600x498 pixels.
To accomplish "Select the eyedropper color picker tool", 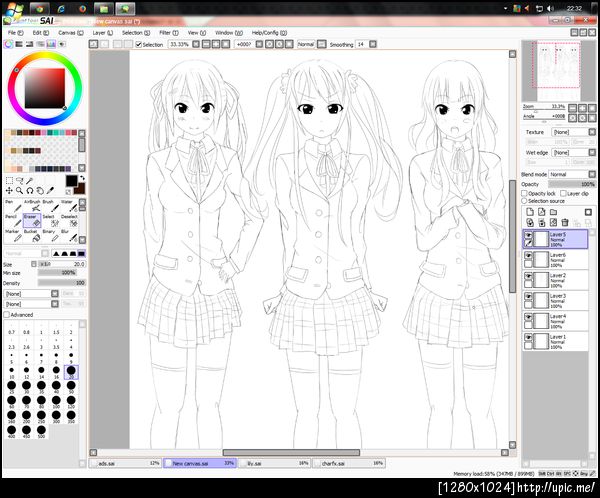I will [51, 190].
